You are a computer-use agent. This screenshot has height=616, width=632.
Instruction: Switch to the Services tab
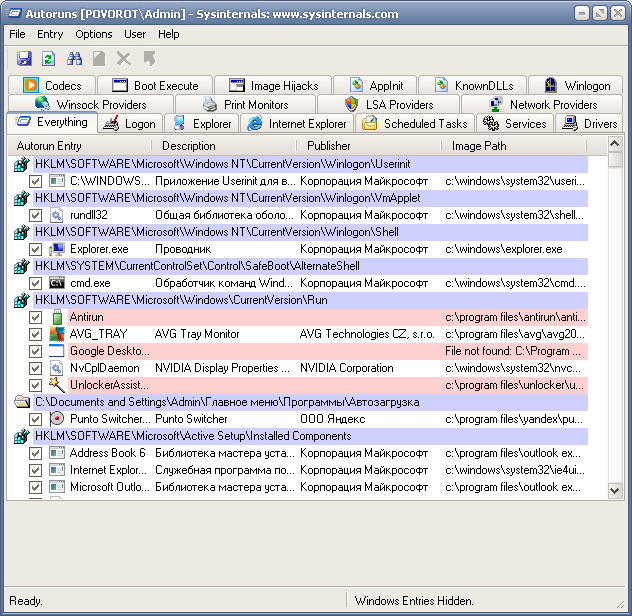(515, 124)
